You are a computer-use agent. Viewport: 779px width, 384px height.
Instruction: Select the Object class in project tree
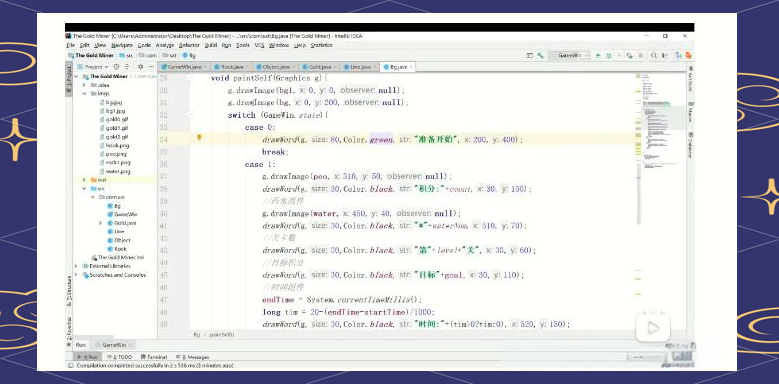(119, 240)
